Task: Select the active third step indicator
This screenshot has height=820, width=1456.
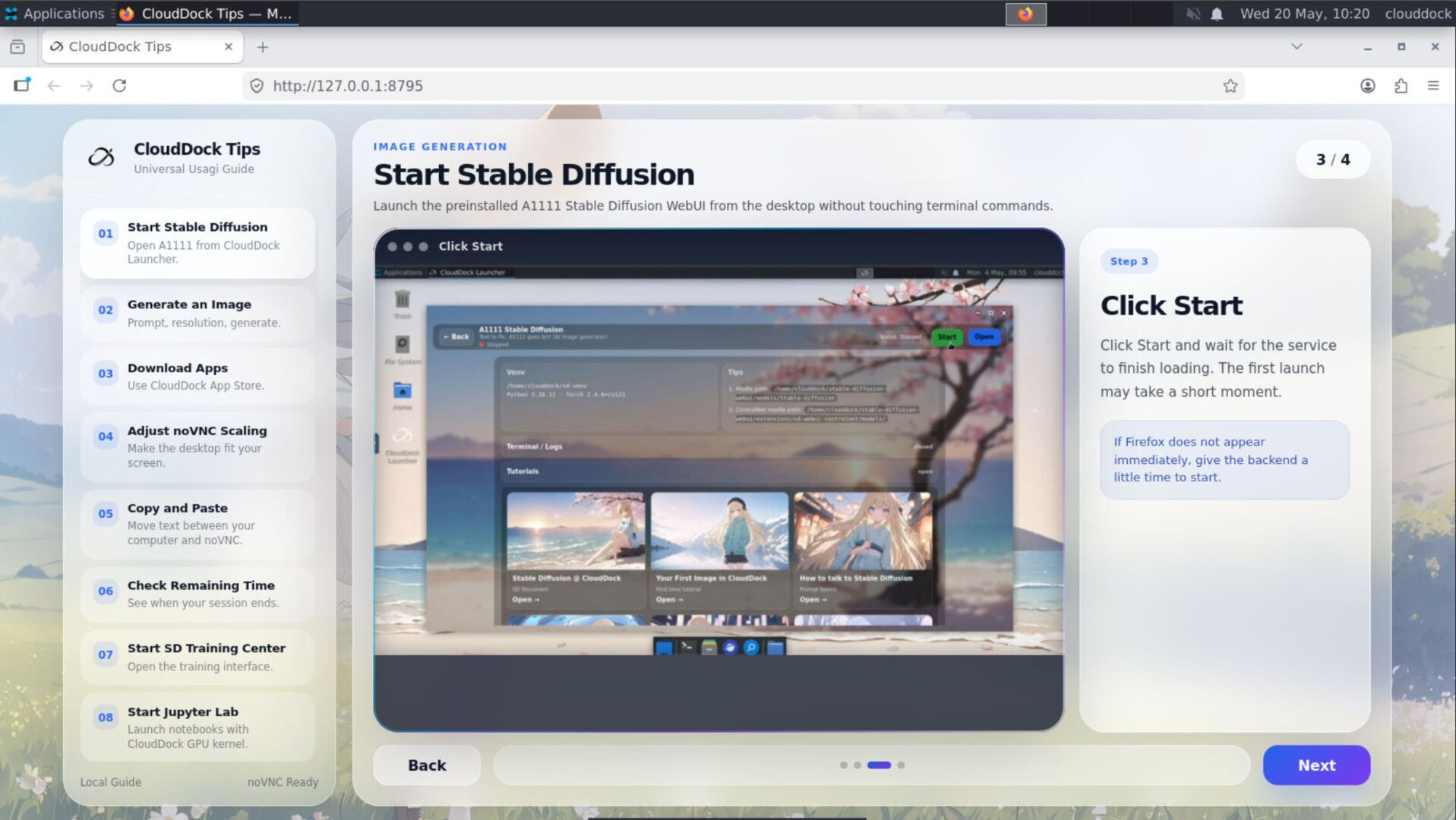Action: (879, 765)
